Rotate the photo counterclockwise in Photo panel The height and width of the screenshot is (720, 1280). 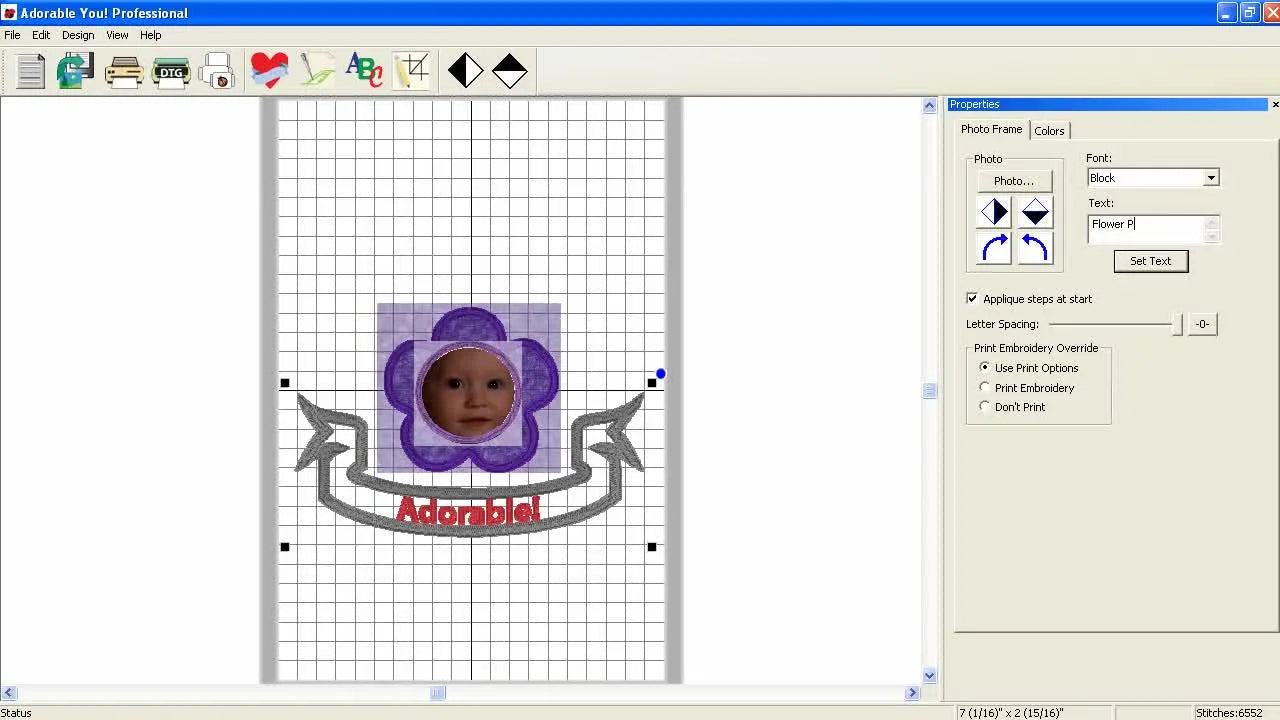(x=1035, y=248)
